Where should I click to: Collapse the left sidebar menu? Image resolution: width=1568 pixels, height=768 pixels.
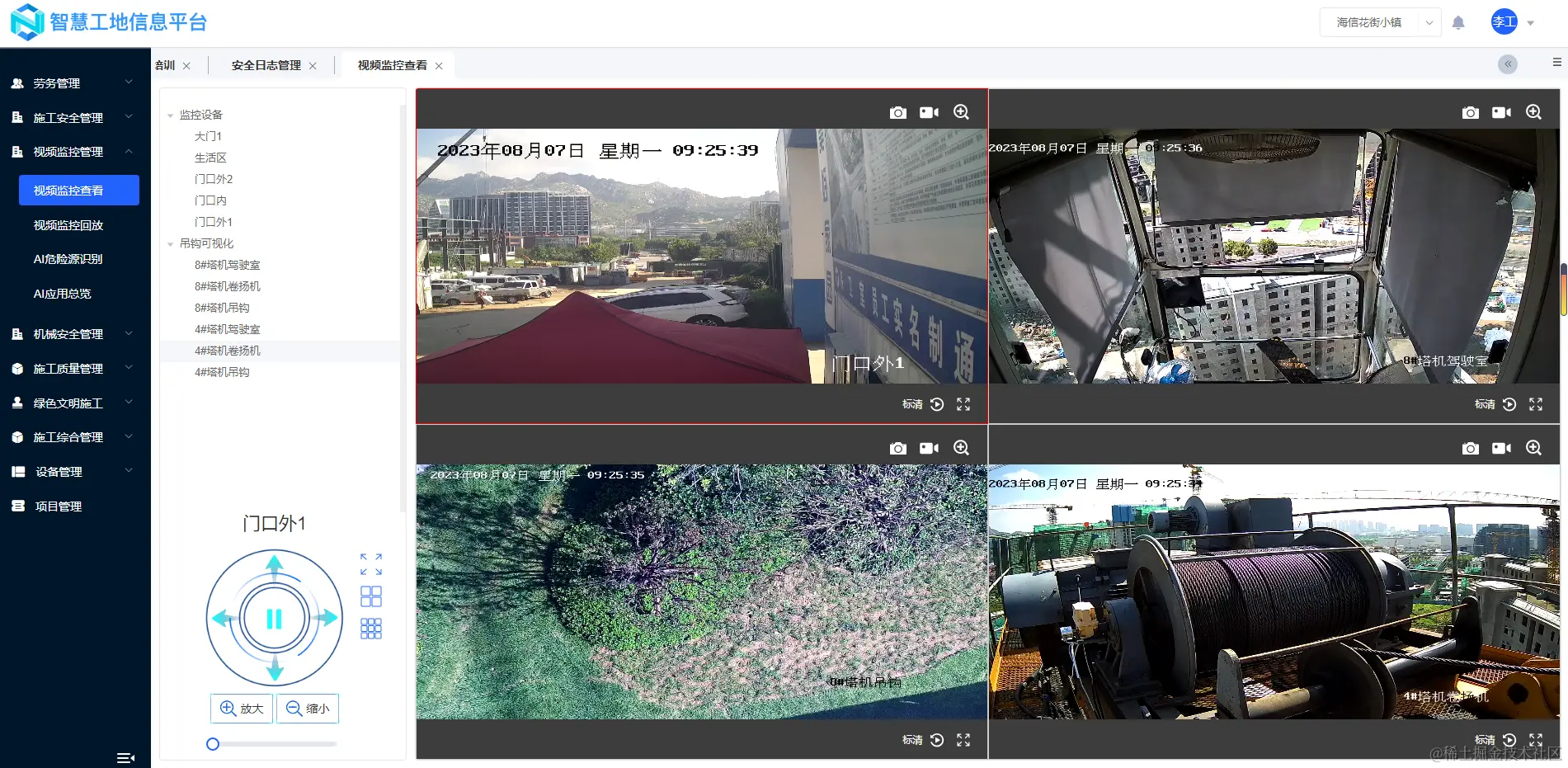click(x=126, y=758)
